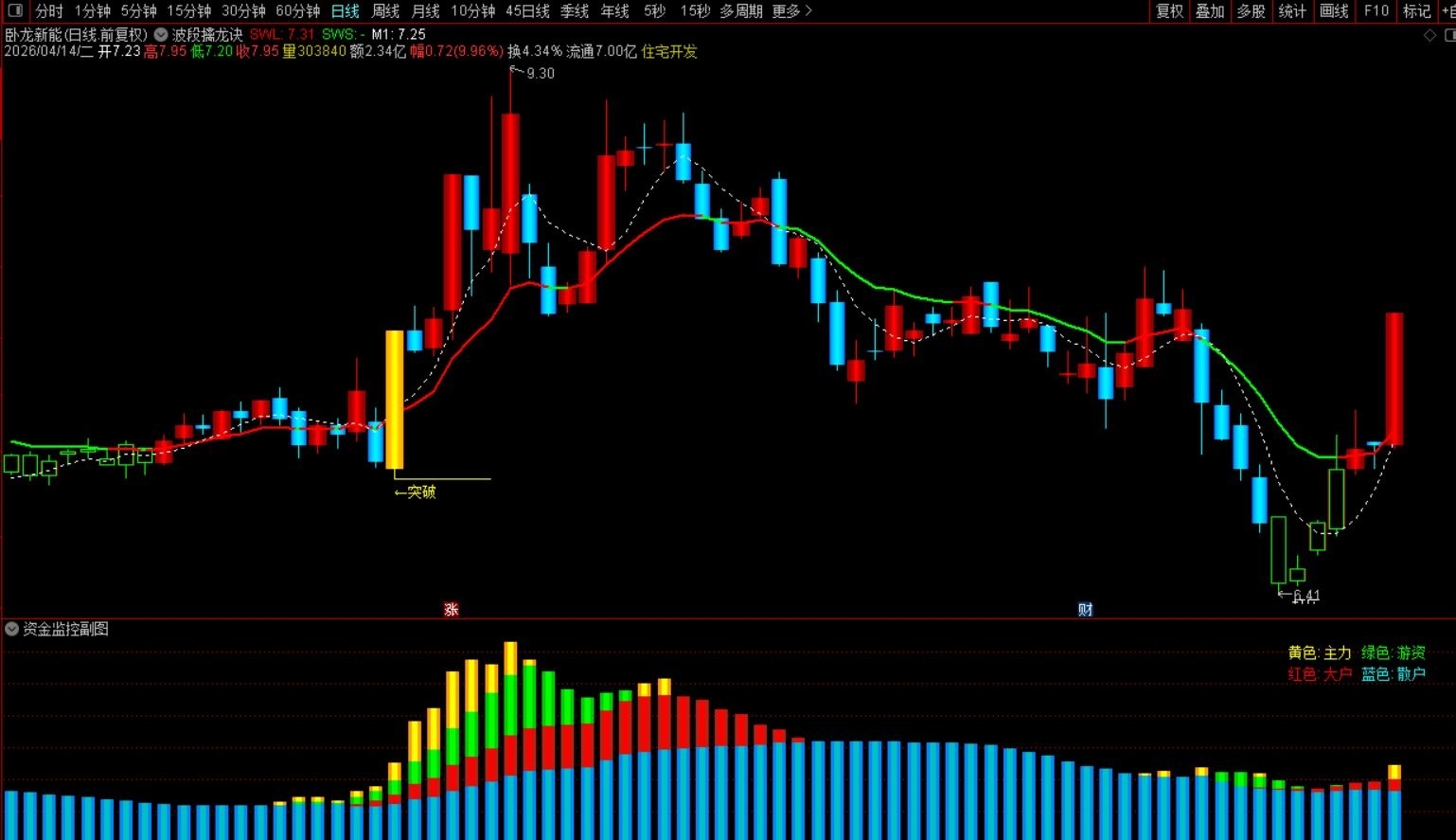The image size is (1456, 840).
Task: Open the 画线 drawing tools
Action: (x=1333, y=11)
